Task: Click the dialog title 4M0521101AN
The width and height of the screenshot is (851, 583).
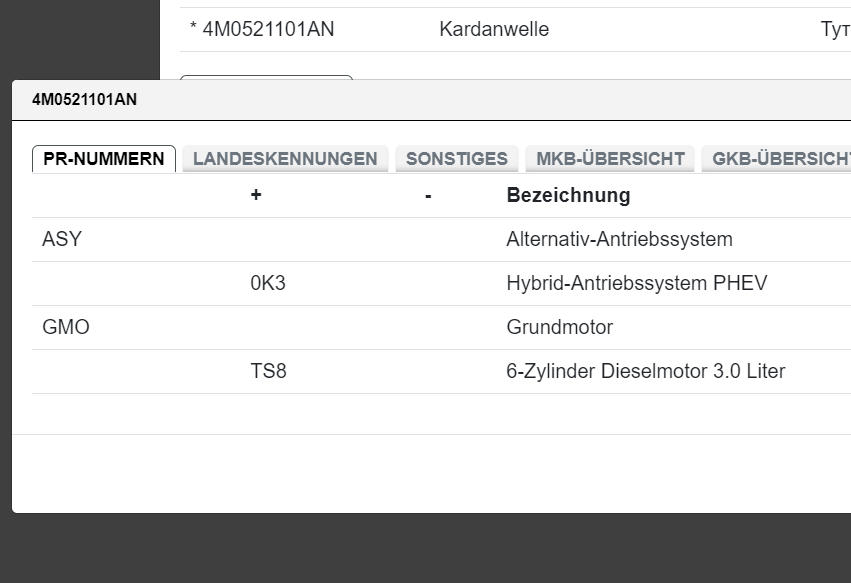Action: tap(84, 100)
